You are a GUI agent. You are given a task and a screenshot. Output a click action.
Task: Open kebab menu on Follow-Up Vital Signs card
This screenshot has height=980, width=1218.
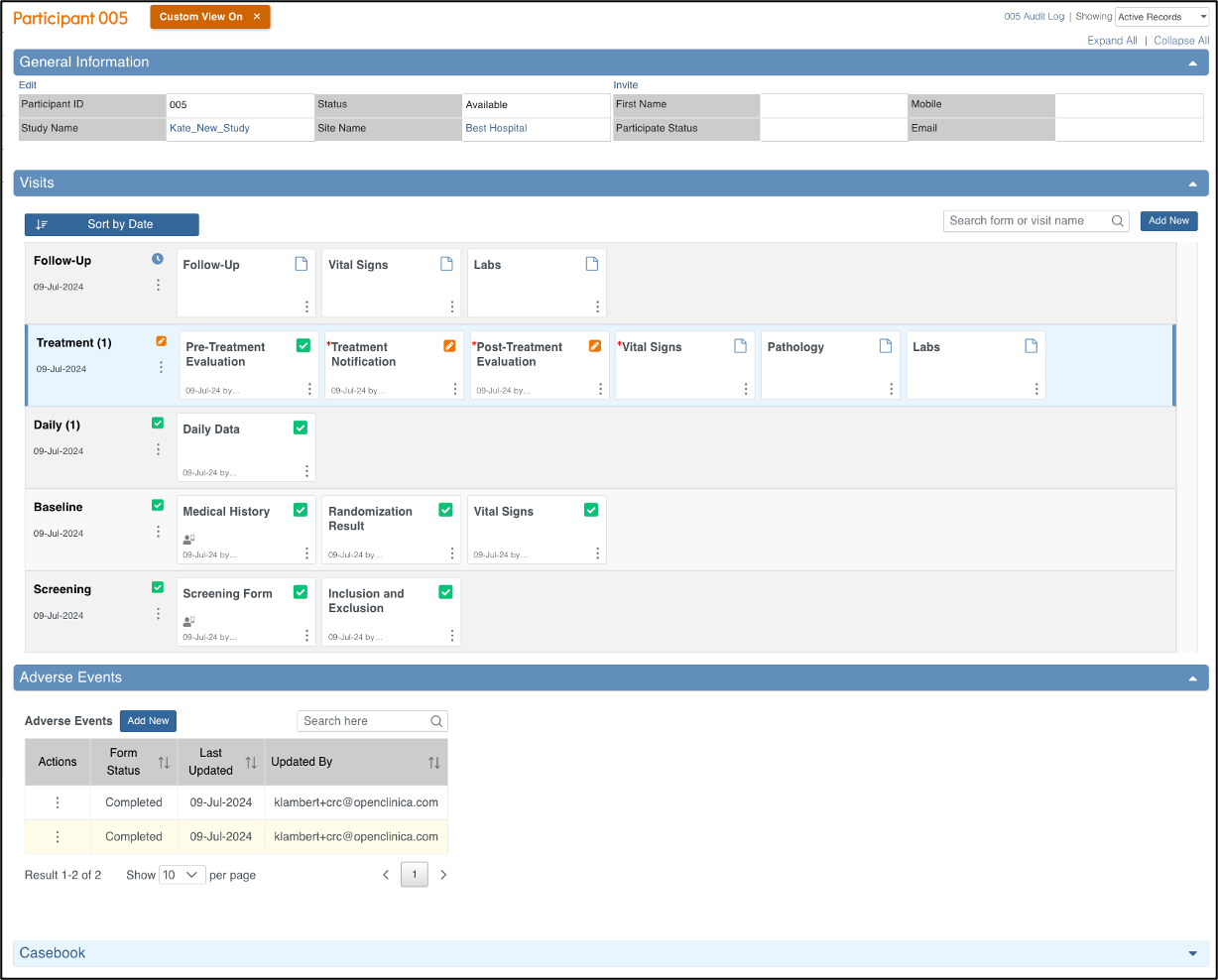pos(452,306)
